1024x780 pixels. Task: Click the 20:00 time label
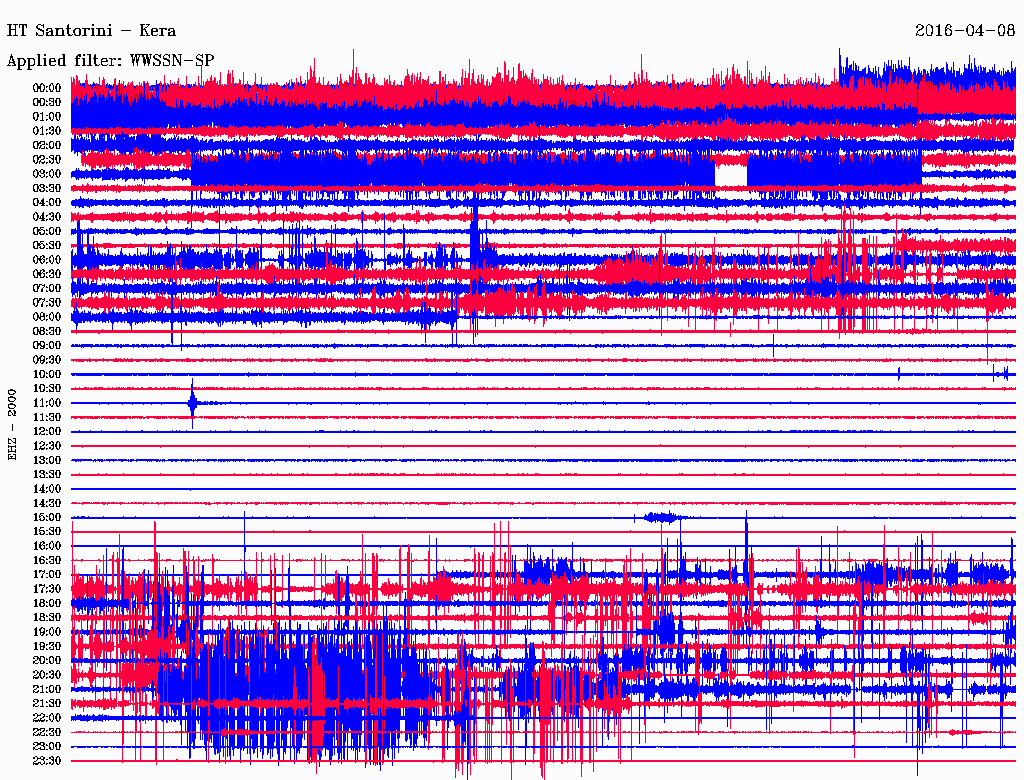[x=47, y=660]
